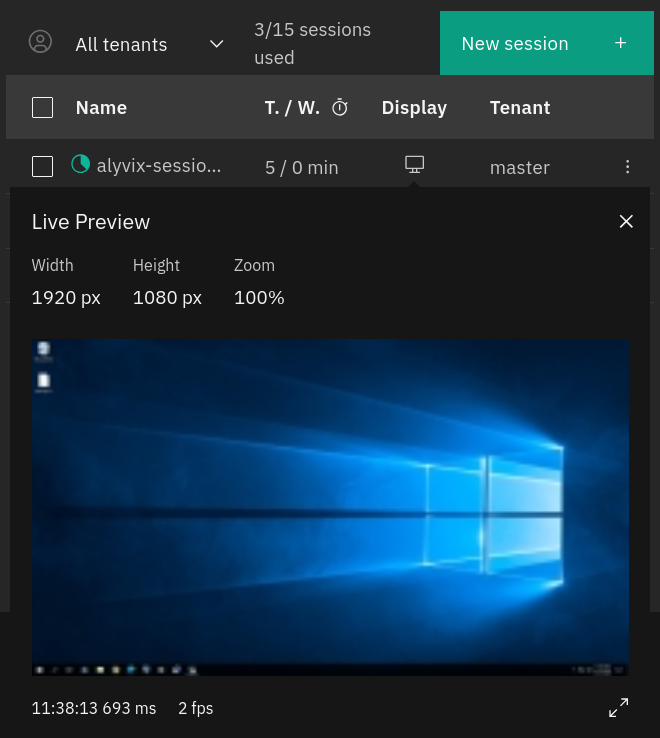Toggle the select-all checkbox in header
The height and width of the screenshot is (738, 660).
click(42, 107)
